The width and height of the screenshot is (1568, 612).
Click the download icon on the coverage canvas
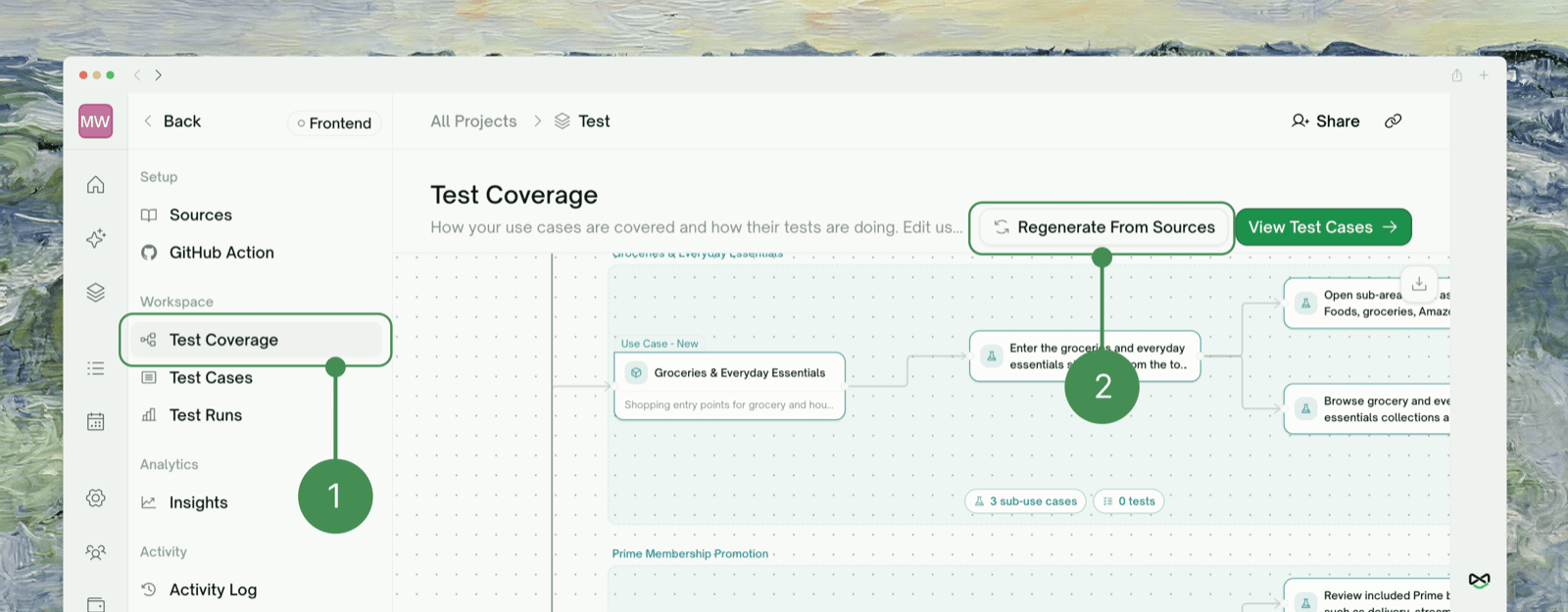[1419, 284]
